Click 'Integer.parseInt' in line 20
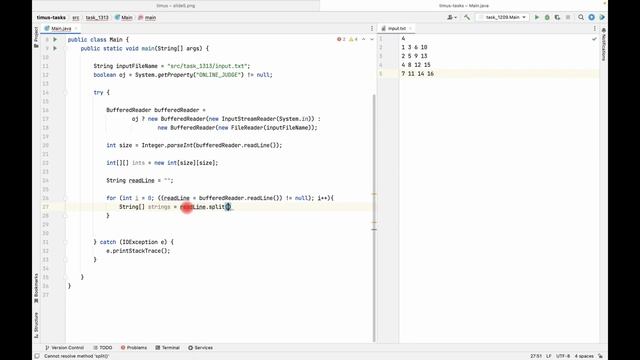640x360 pixels. (x=167, y=145)
